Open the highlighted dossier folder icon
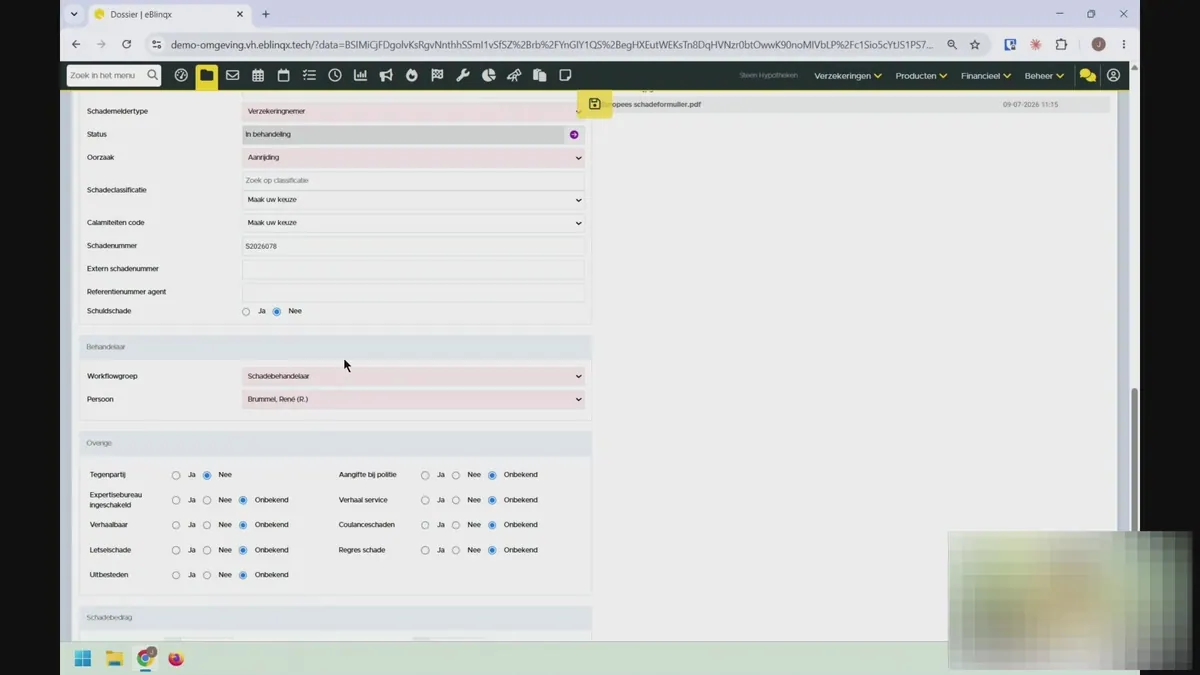Viewport: 1200px width, 675px height. [206, 75]
